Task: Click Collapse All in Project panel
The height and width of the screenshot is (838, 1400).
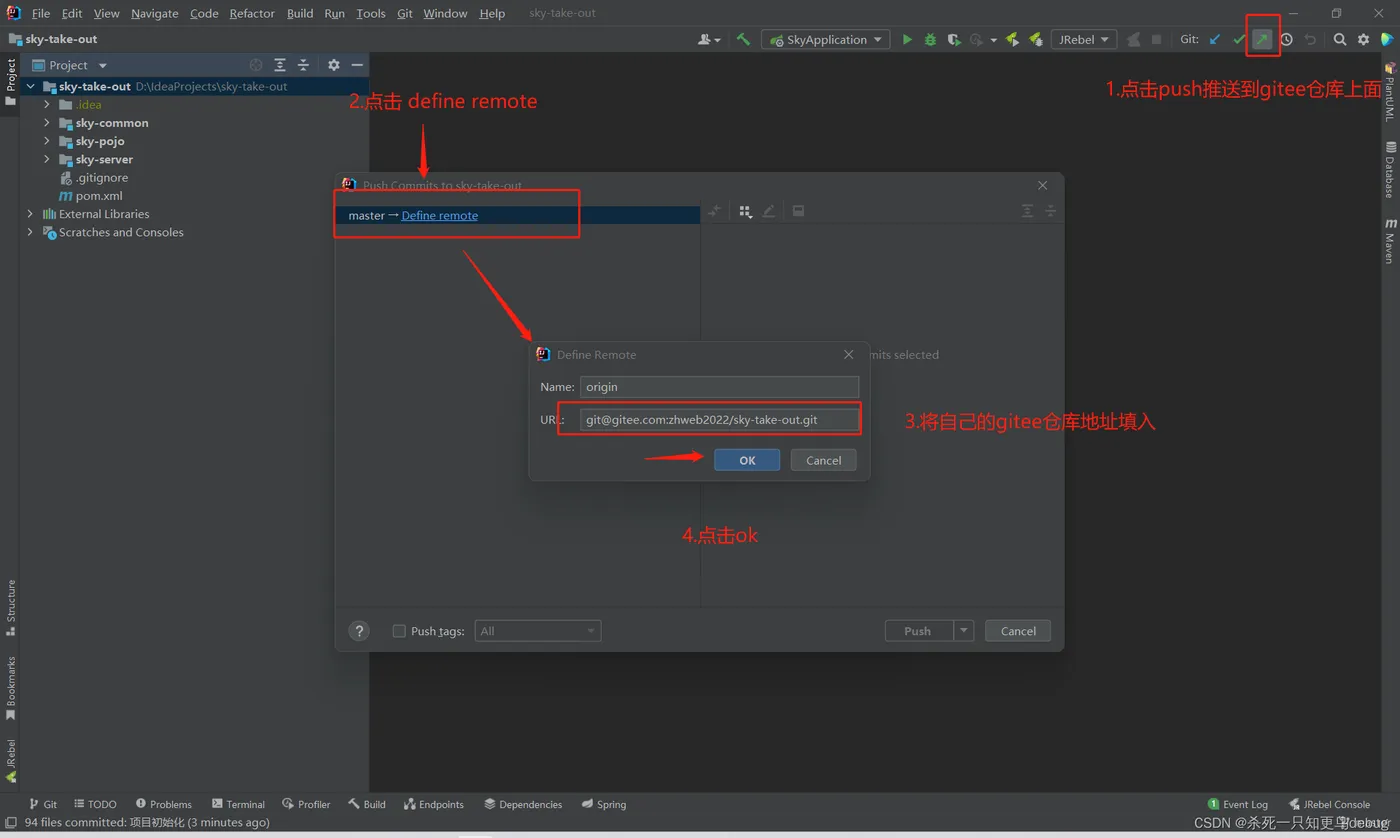Action: pyautogui.click(x=303, y=65)
